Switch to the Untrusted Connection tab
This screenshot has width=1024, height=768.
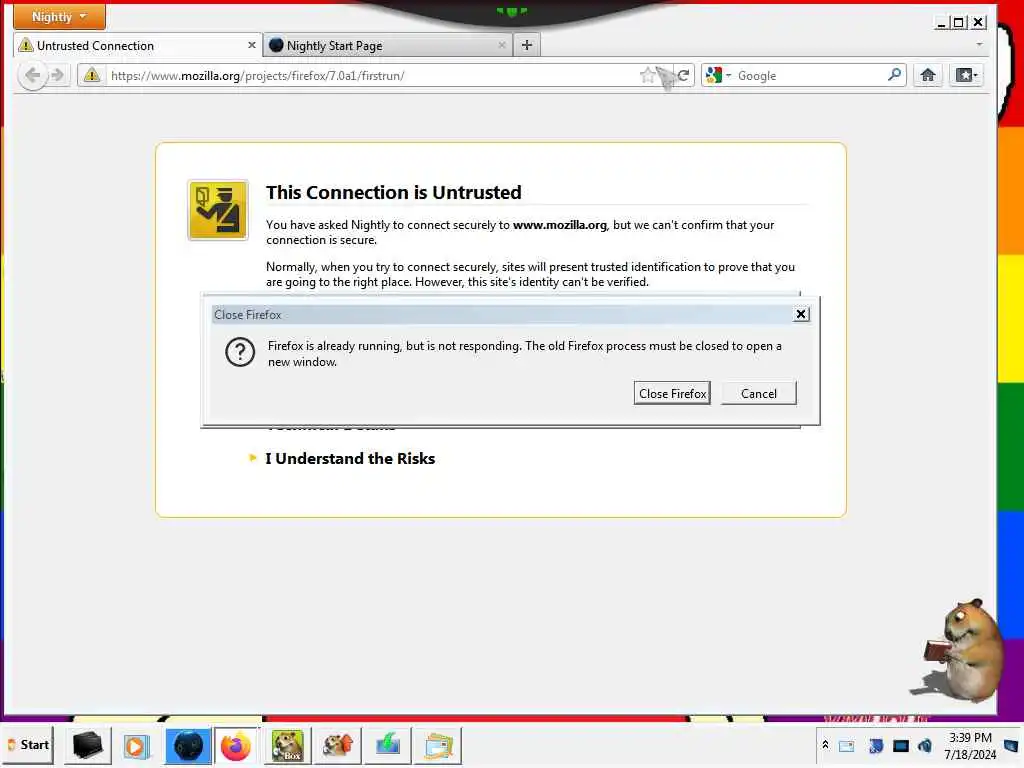click(137, 46)
